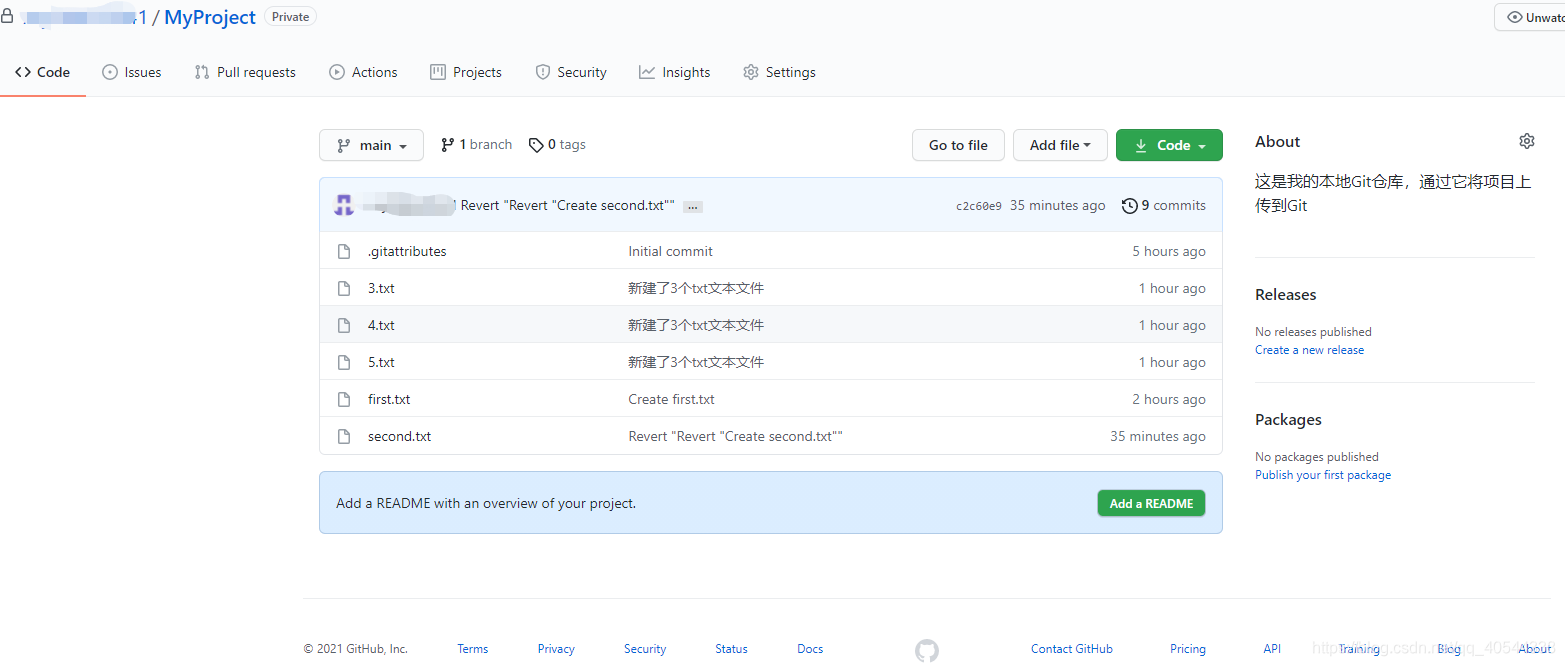This screenshot has width=1565, height=666.
Task: Click file icon next to first.txt
Action: click(x=344, y=399)
